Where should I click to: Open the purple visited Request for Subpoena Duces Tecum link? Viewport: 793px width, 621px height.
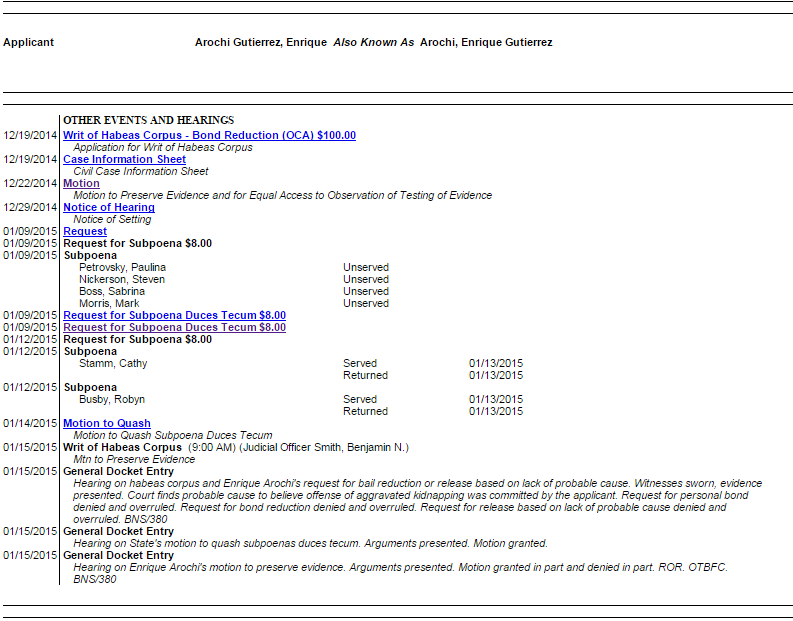[174, 327]
